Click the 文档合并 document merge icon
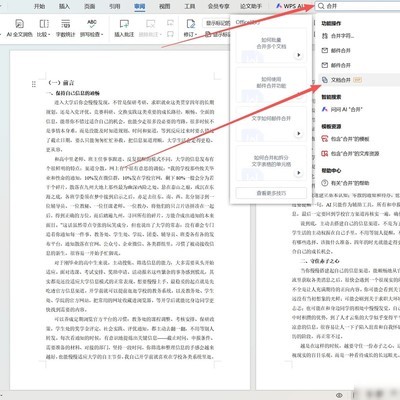Viewport: 400px width, 400px height. [325, 80]
